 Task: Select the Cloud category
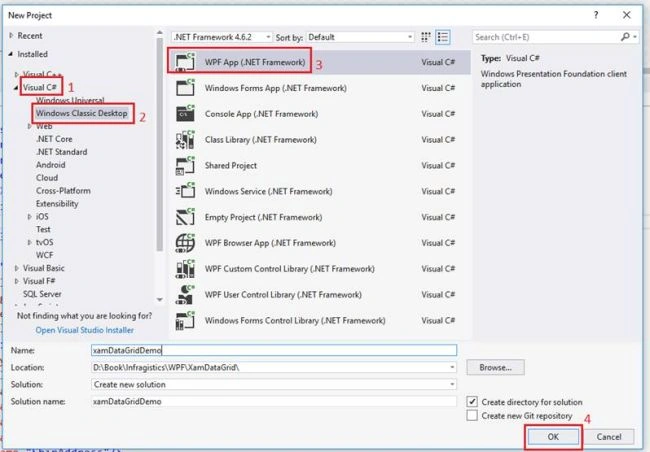[47, 177]
